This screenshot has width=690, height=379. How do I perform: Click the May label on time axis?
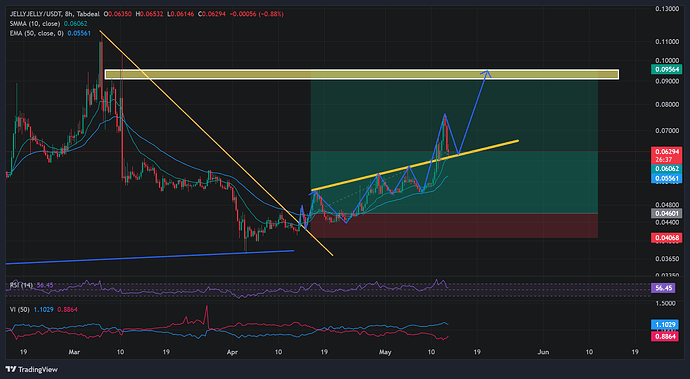pyautogui.click(x=385, y=352)
